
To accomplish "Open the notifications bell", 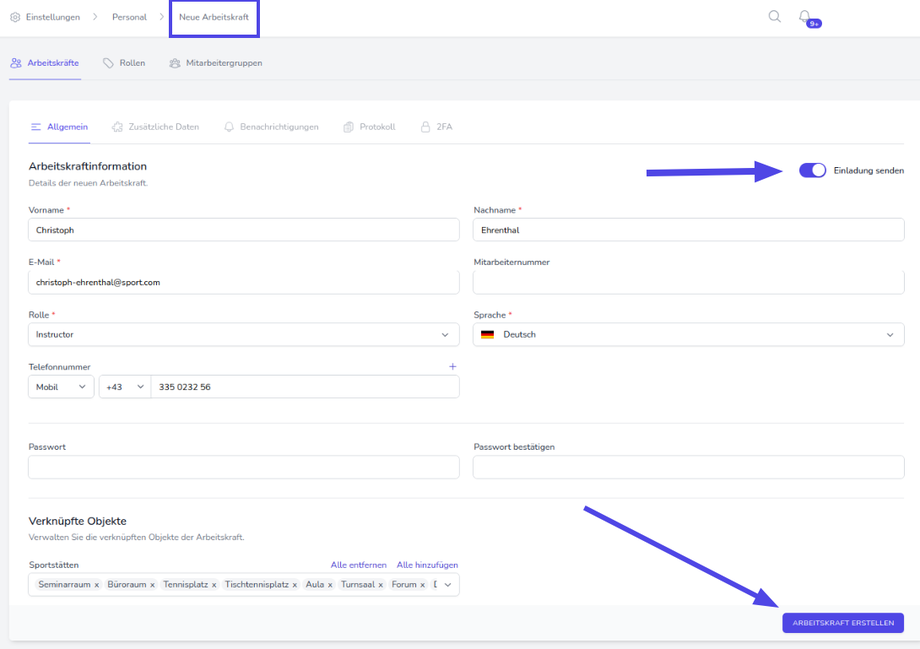I will pos(805,16).
